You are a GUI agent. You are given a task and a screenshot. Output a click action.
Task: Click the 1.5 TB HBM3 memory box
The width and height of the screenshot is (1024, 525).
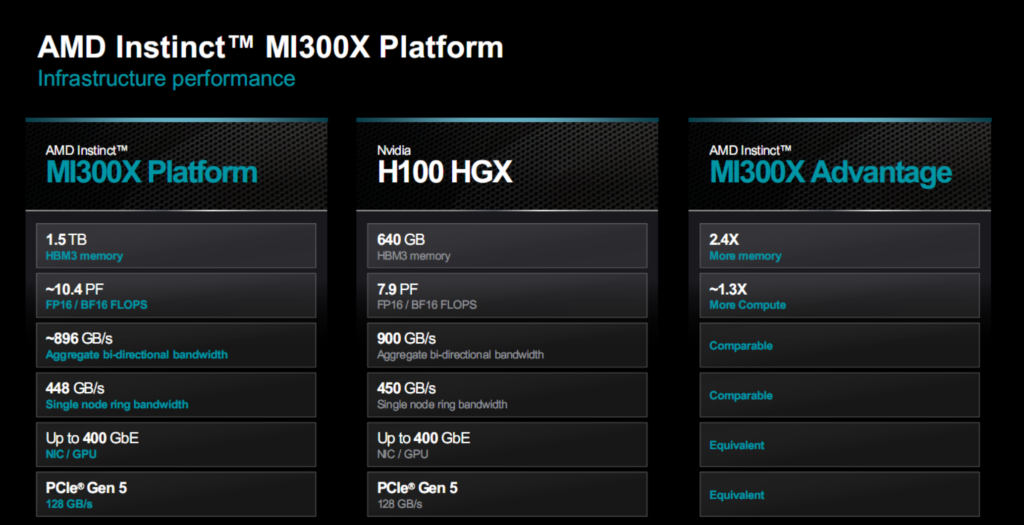[176, 245]
